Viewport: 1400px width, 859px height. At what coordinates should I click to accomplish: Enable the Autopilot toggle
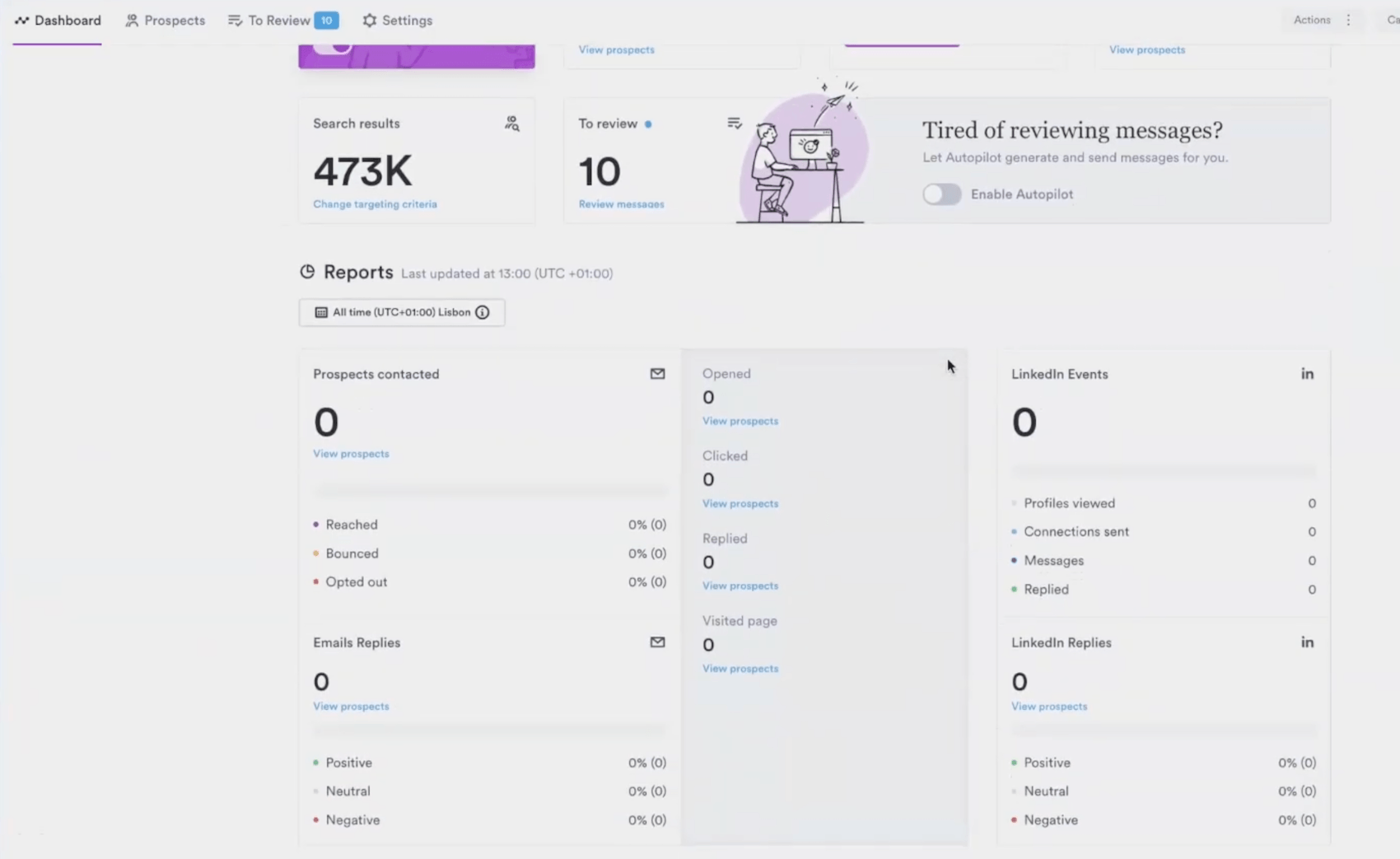941,194
